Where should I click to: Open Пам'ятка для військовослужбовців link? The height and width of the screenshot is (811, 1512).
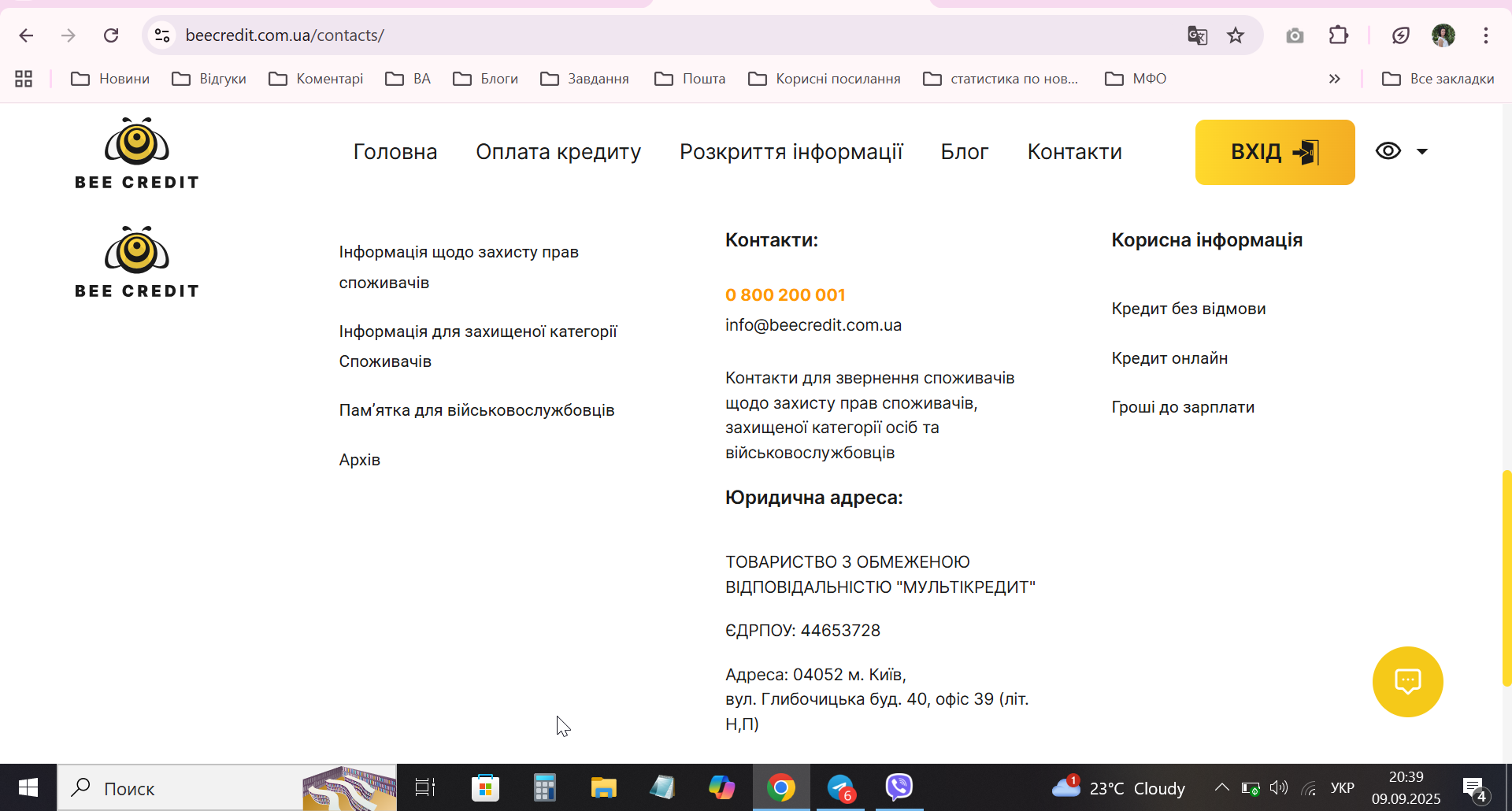pos(476,410)
